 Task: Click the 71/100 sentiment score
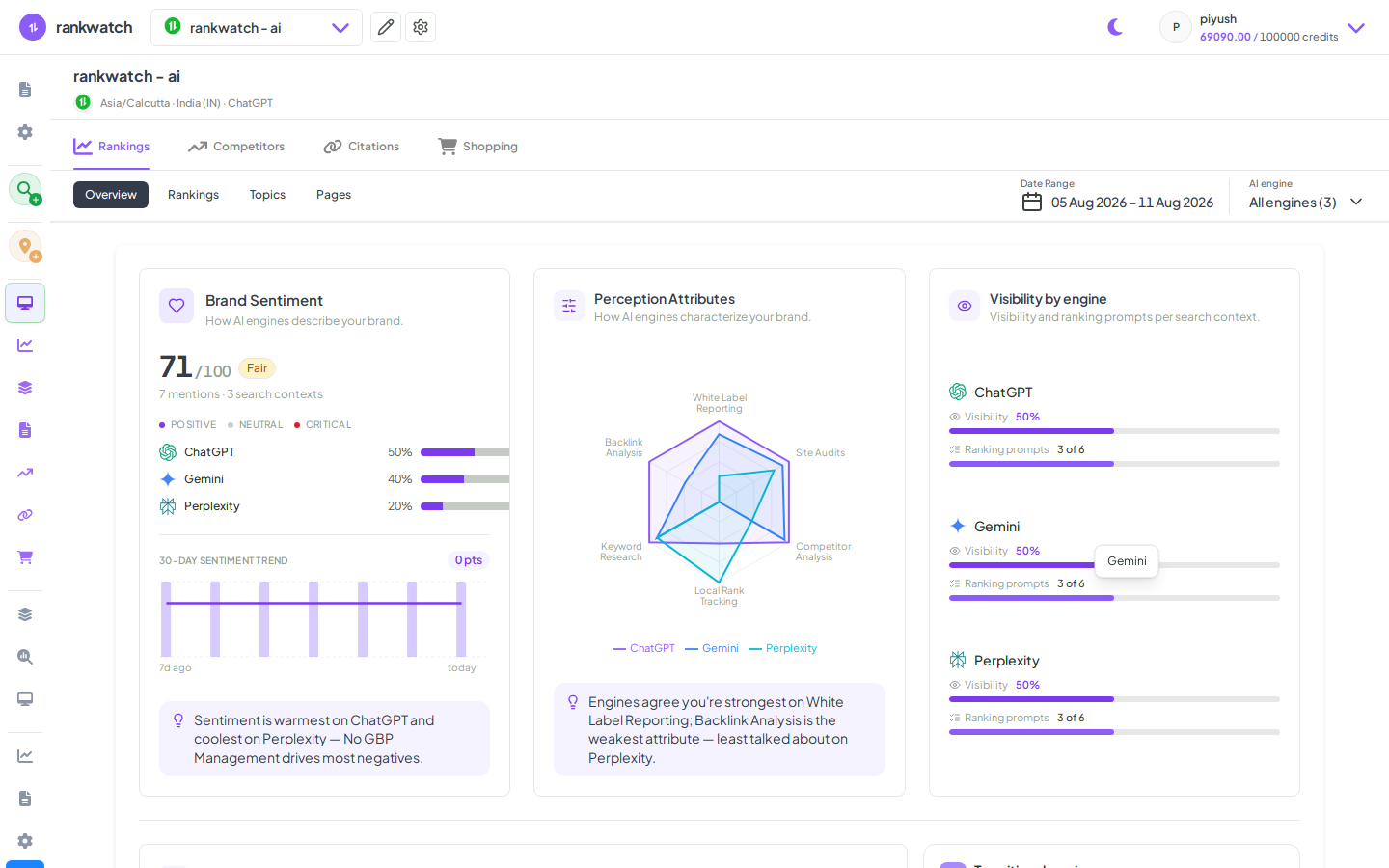coord(195,367)
